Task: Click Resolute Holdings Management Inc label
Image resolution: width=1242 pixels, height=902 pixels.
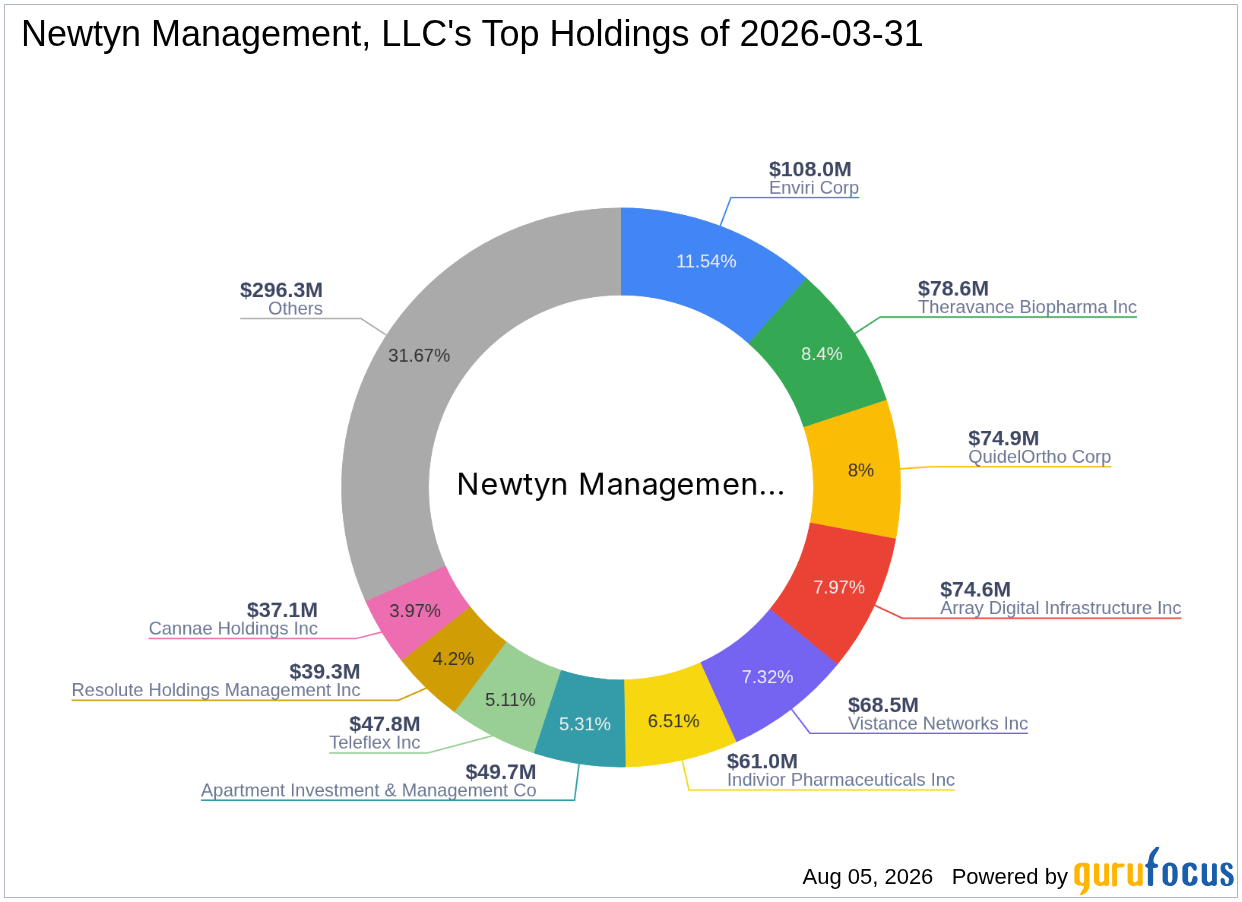Action: [x=216, y=690]
